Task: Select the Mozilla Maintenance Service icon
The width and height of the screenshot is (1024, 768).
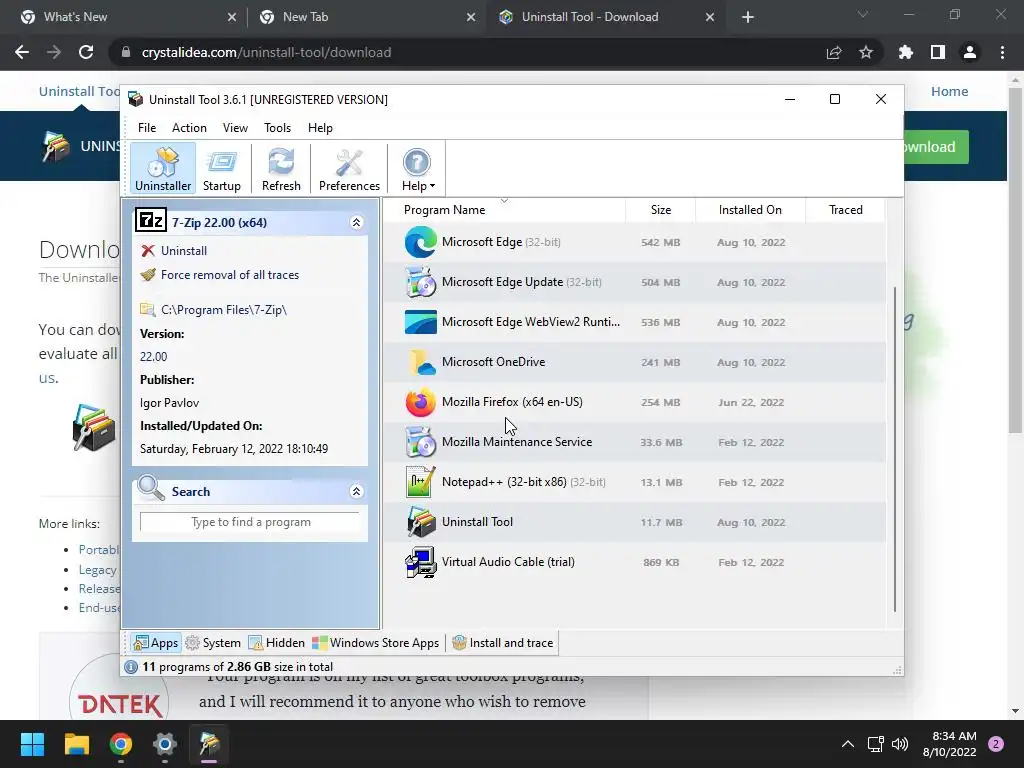Action: click(421, 442)
